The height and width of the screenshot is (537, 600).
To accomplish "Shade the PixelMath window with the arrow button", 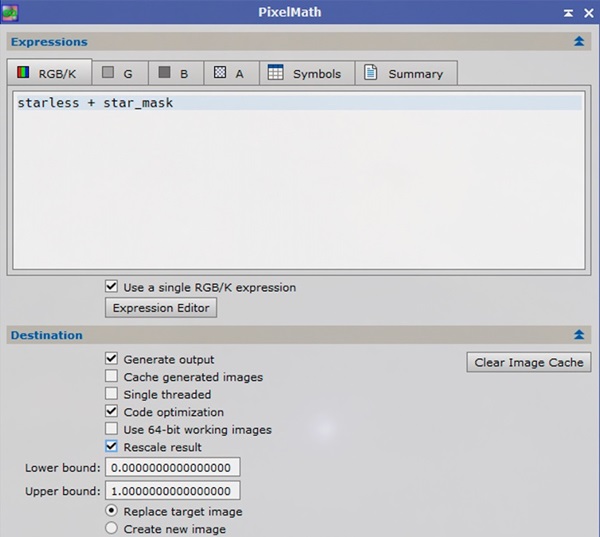I will pyautogui.click(x=568, y=13).
